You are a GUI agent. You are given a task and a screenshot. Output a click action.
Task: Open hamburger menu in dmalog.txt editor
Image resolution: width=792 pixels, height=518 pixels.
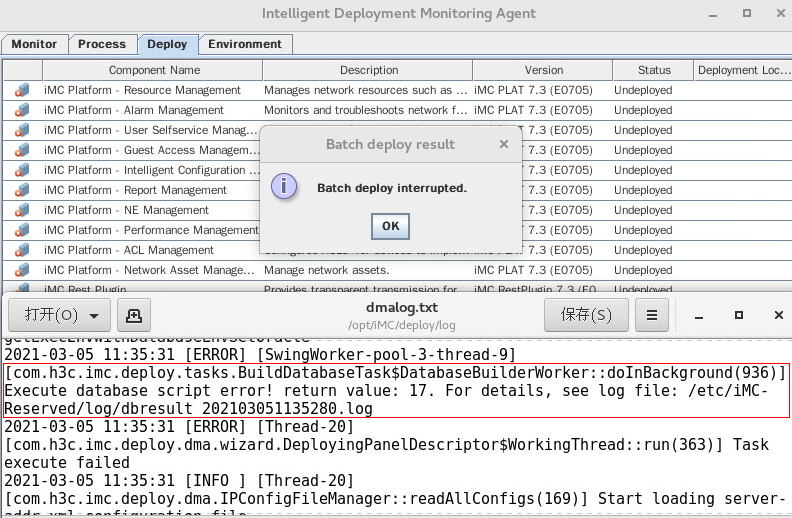coord(652,316)
